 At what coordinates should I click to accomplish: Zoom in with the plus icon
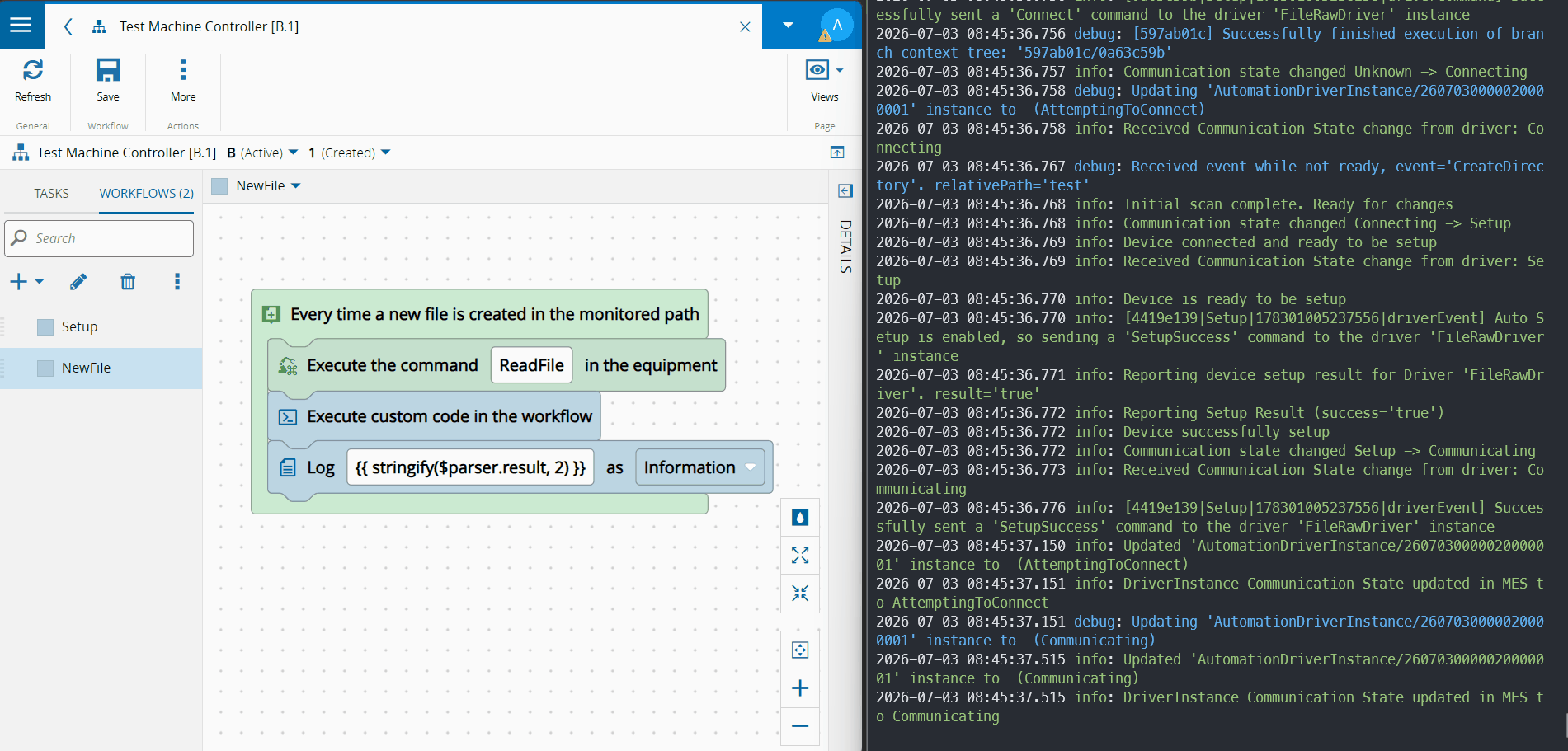[799, 688]
